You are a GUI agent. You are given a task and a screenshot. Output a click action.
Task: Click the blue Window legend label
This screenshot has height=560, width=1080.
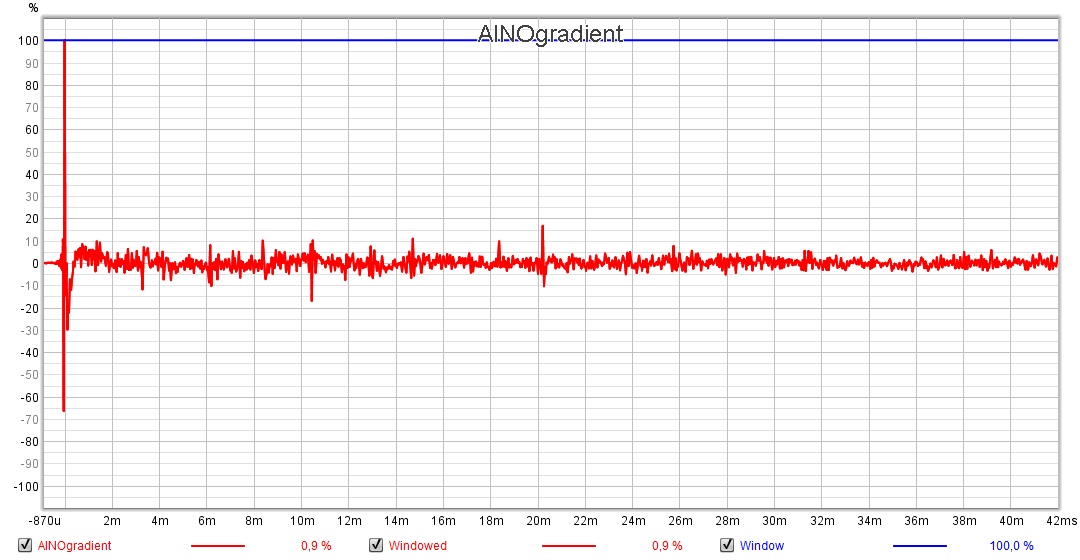coord(762,546)
